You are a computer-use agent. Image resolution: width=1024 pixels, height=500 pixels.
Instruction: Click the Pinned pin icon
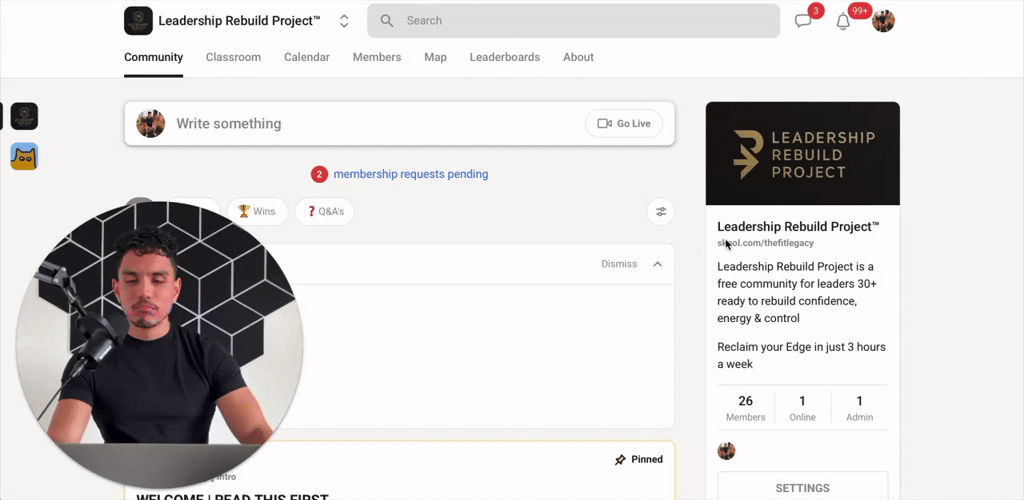tap(620, 460)
